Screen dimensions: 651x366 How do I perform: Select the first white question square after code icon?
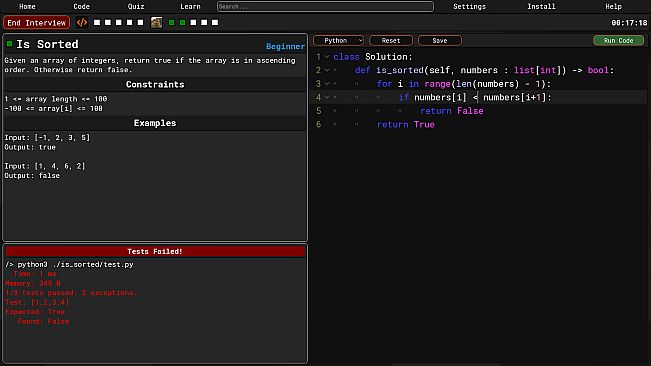point(97,22)
